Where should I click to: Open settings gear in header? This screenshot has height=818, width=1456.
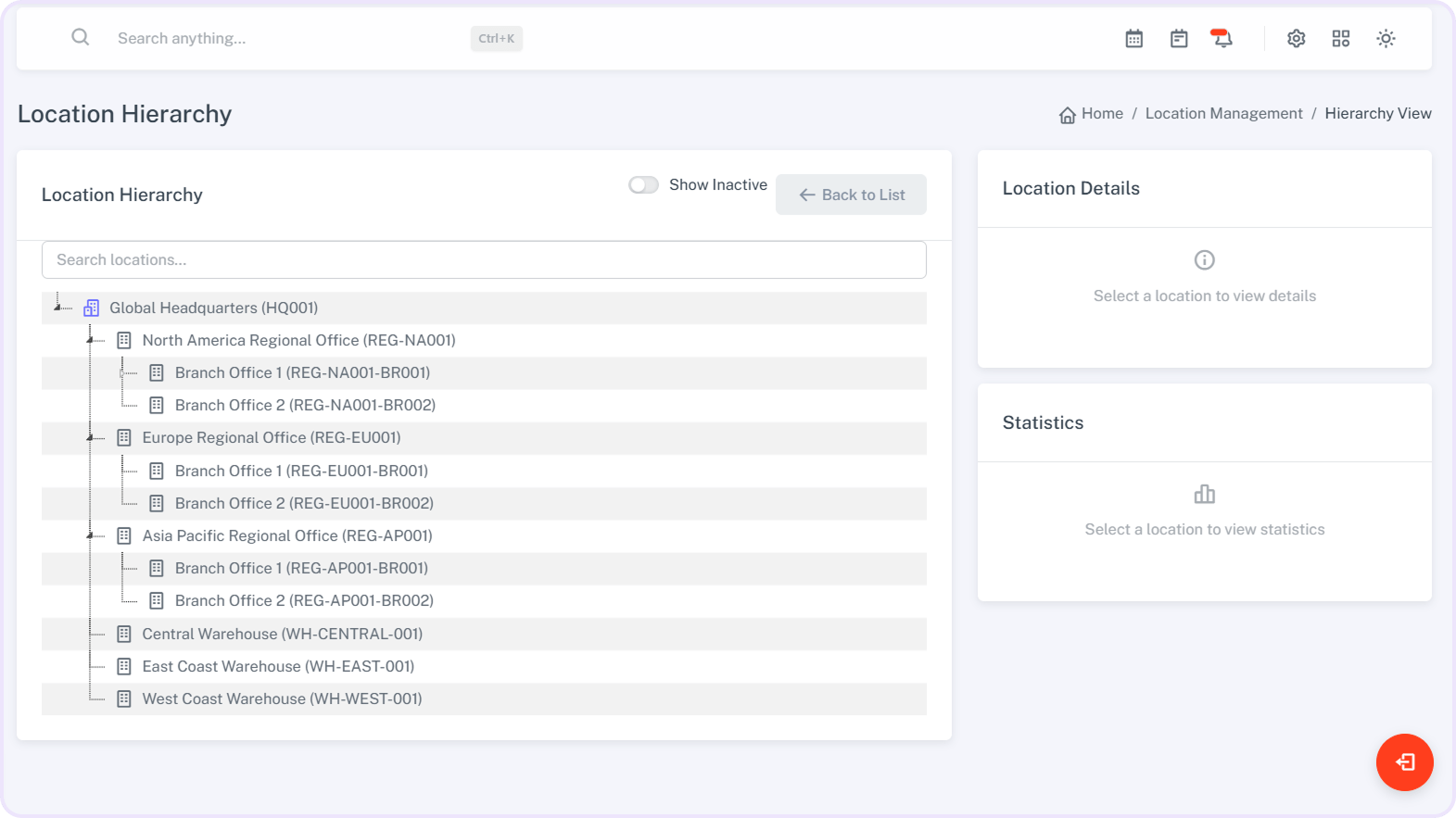click(1296, 39)
